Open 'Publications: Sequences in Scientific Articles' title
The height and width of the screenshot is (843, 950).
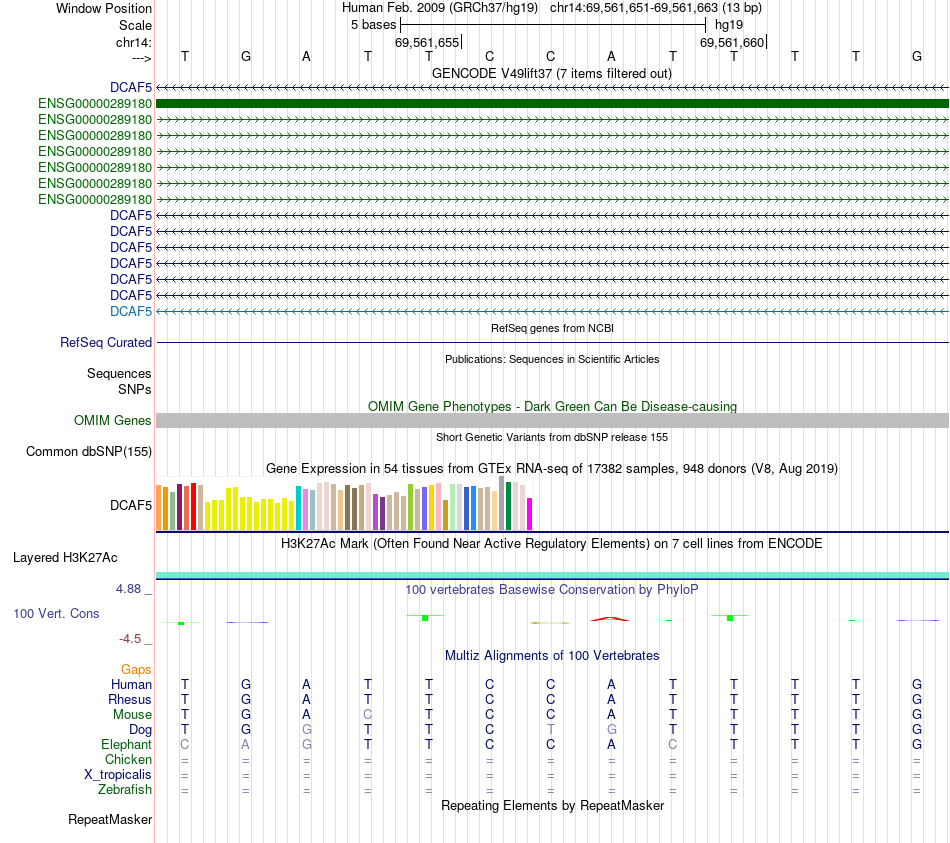click(x=552, y=359)
